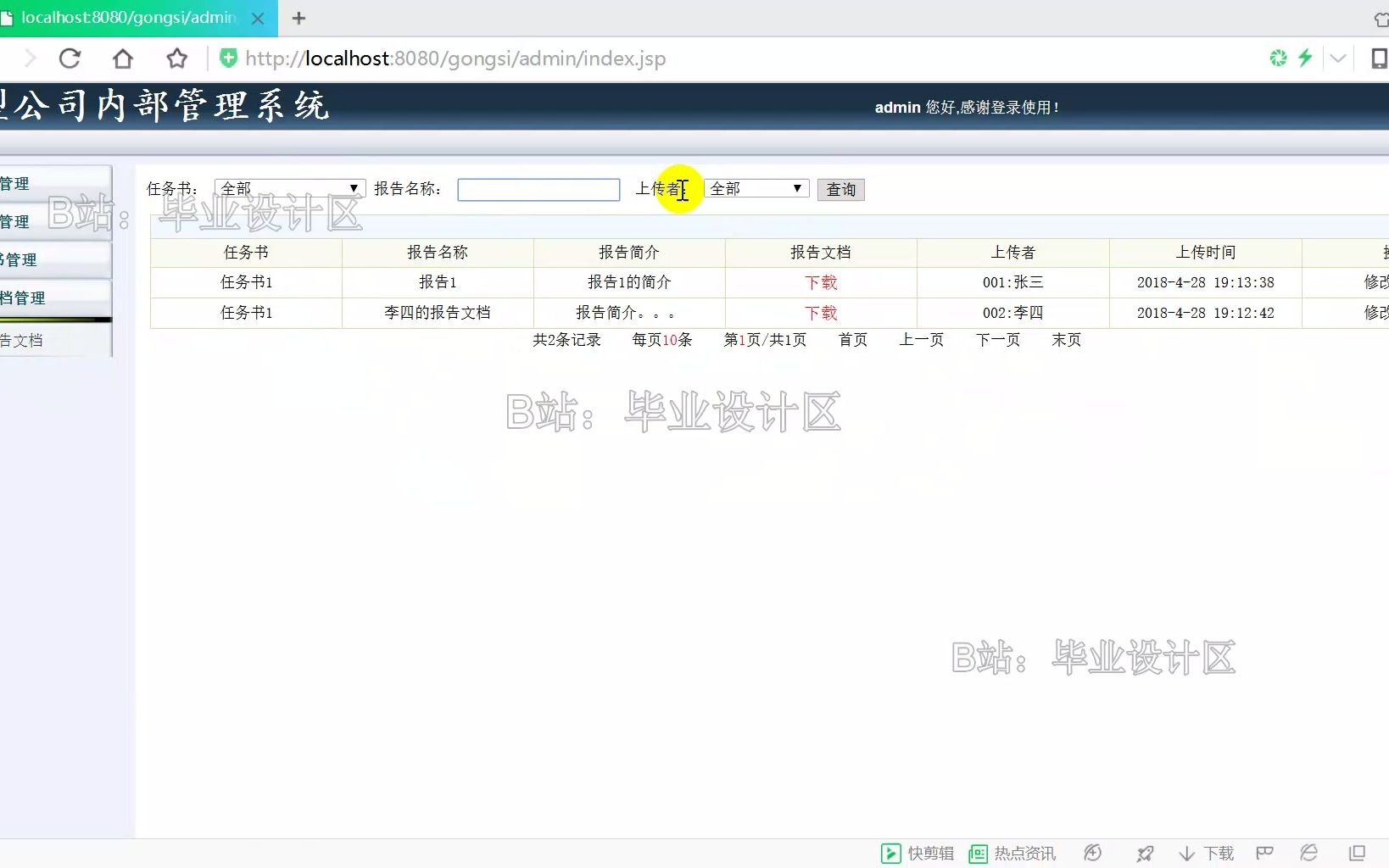This screenshot has width=1389, height=868.
Task: Go to 上一页 previous page
Action: coord(921,340)
